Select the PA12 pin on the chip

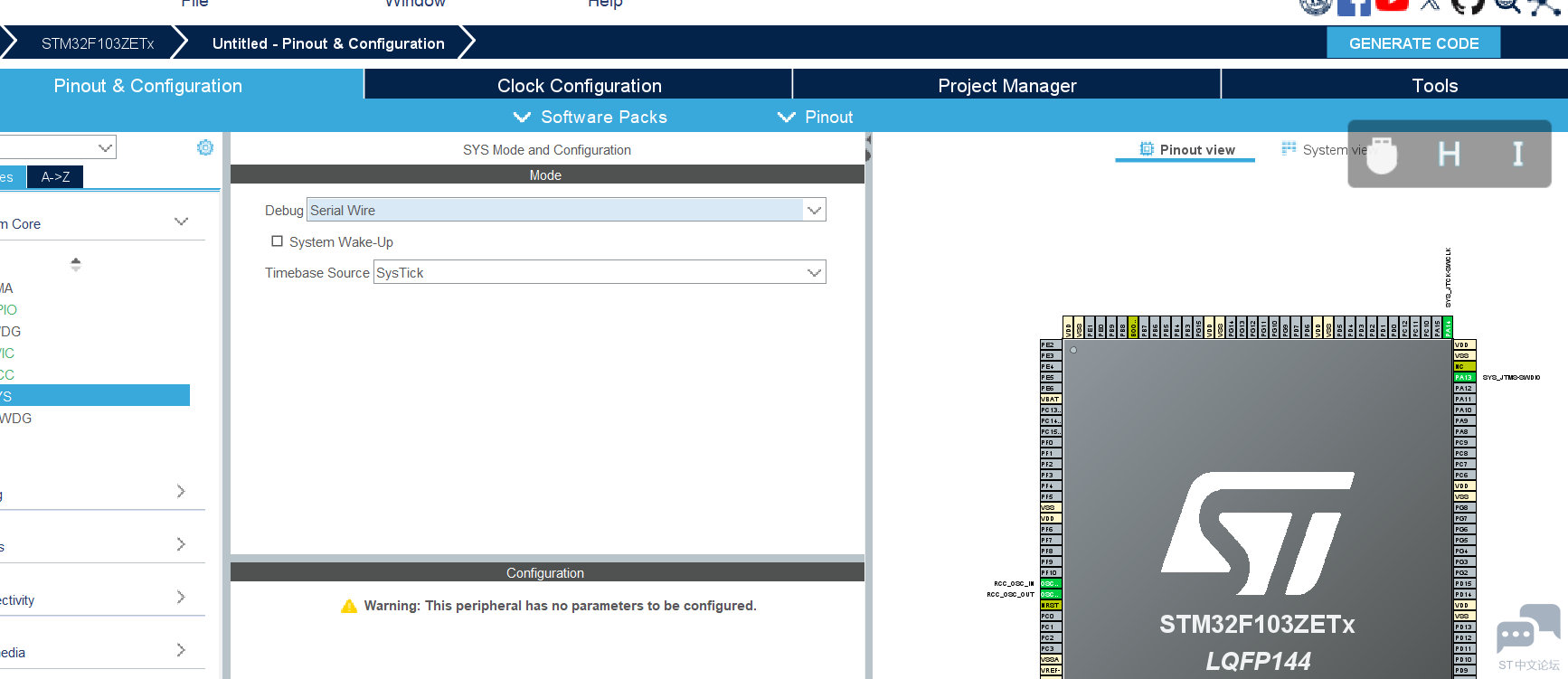coord(1464,388)
